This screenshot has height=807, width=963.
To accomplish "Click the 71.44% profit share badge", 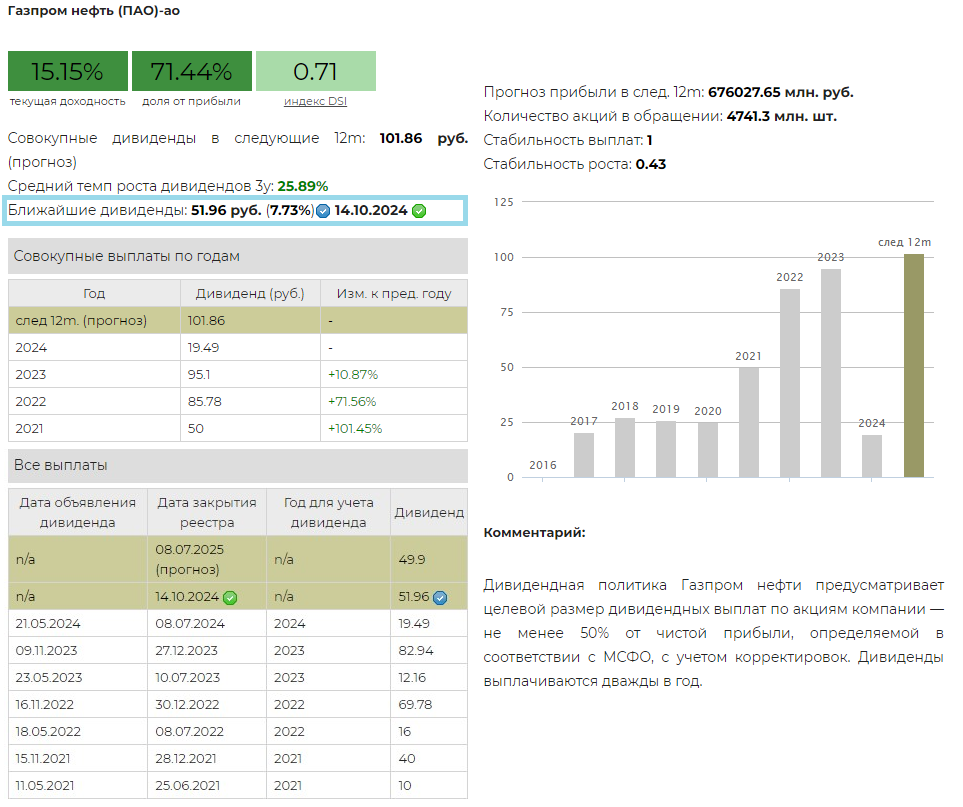I will pos(191,72).
